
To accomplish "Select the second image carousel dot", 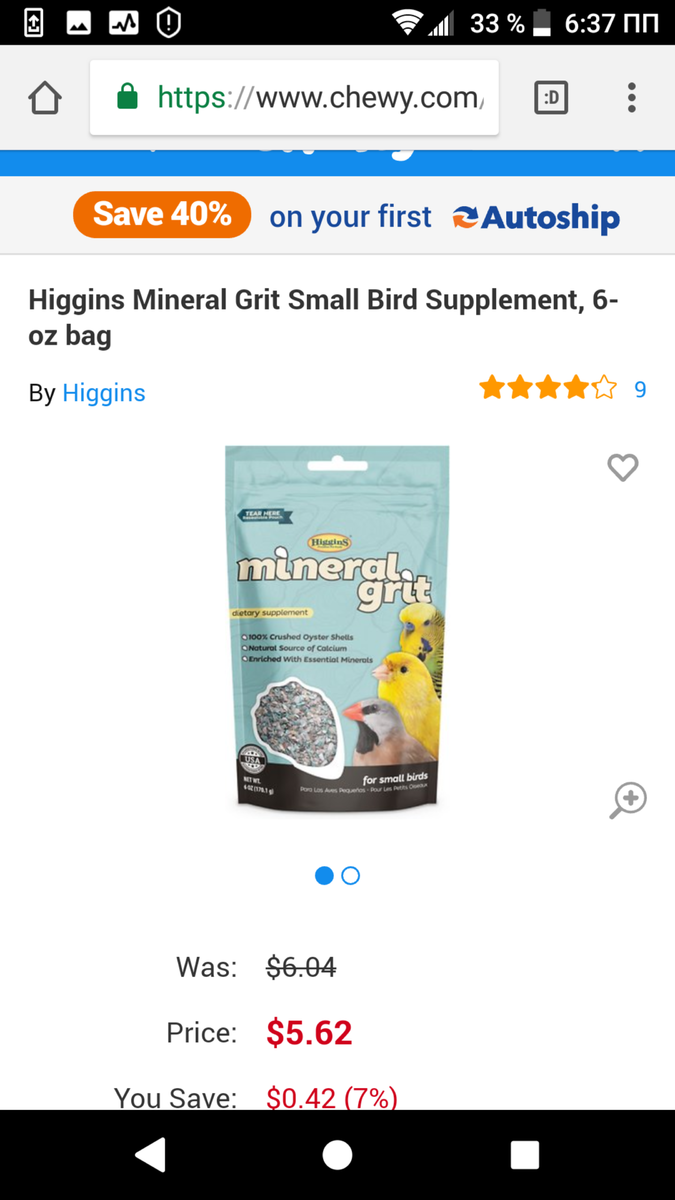I will tap(350, 876).
